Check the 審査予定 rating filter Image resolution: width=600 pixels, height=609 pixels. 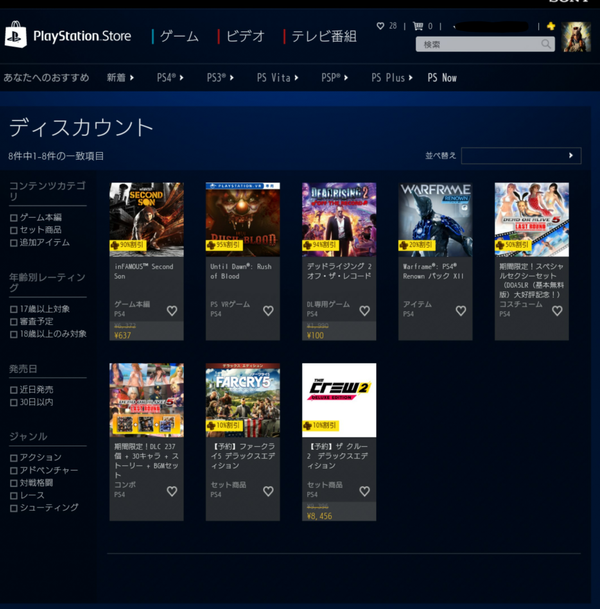(14, 322)
